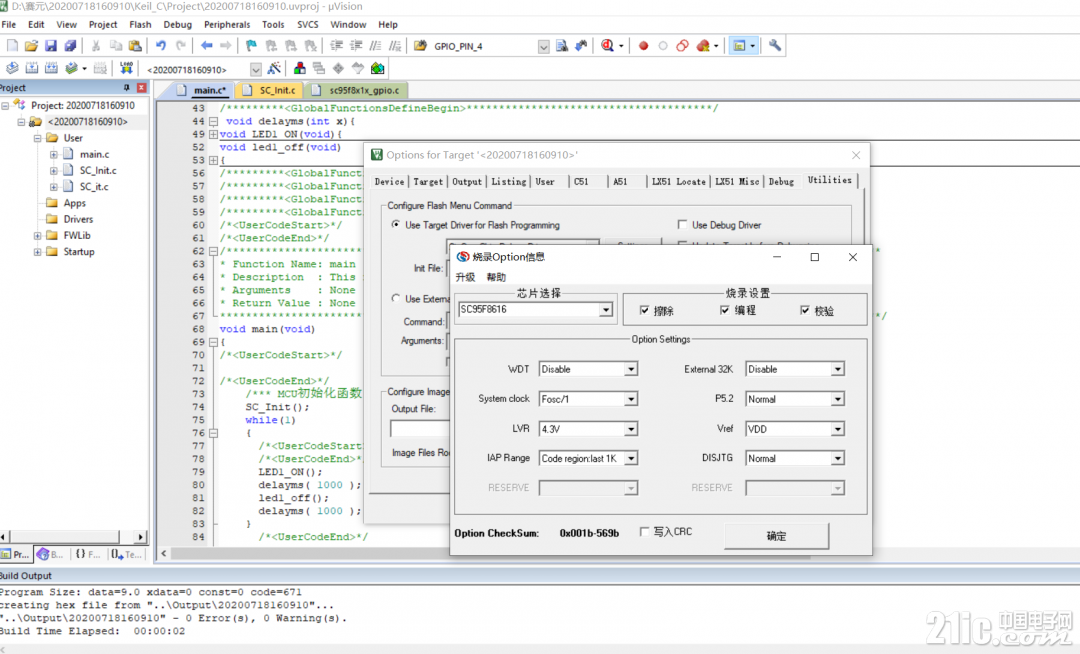This screenshot has height=654, width=1080.
Task: Kill all breakpoints icon
Action: (703, 46)
